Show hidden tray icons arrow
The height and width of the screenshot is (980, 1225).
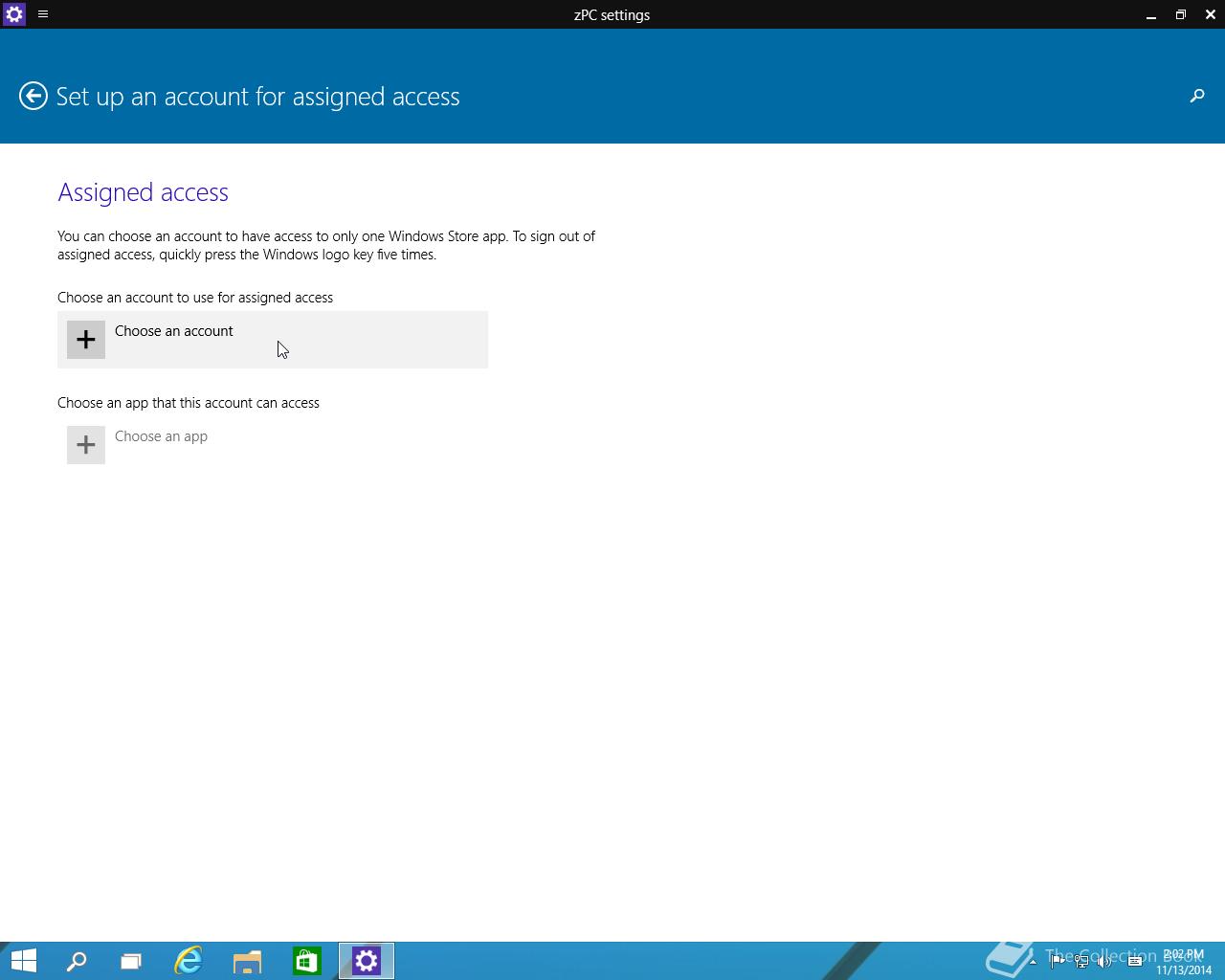[1033, 962]
